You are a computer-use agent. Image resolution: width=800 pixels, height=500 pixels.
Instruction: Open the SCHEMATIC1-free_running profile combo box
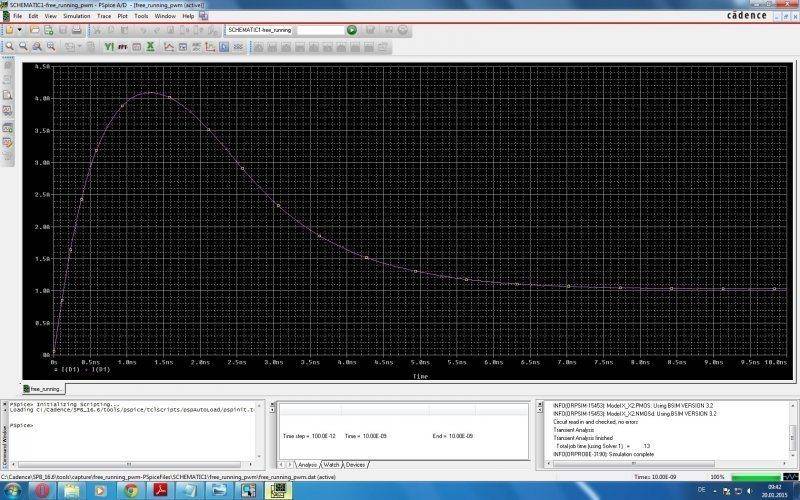point(259,30)
